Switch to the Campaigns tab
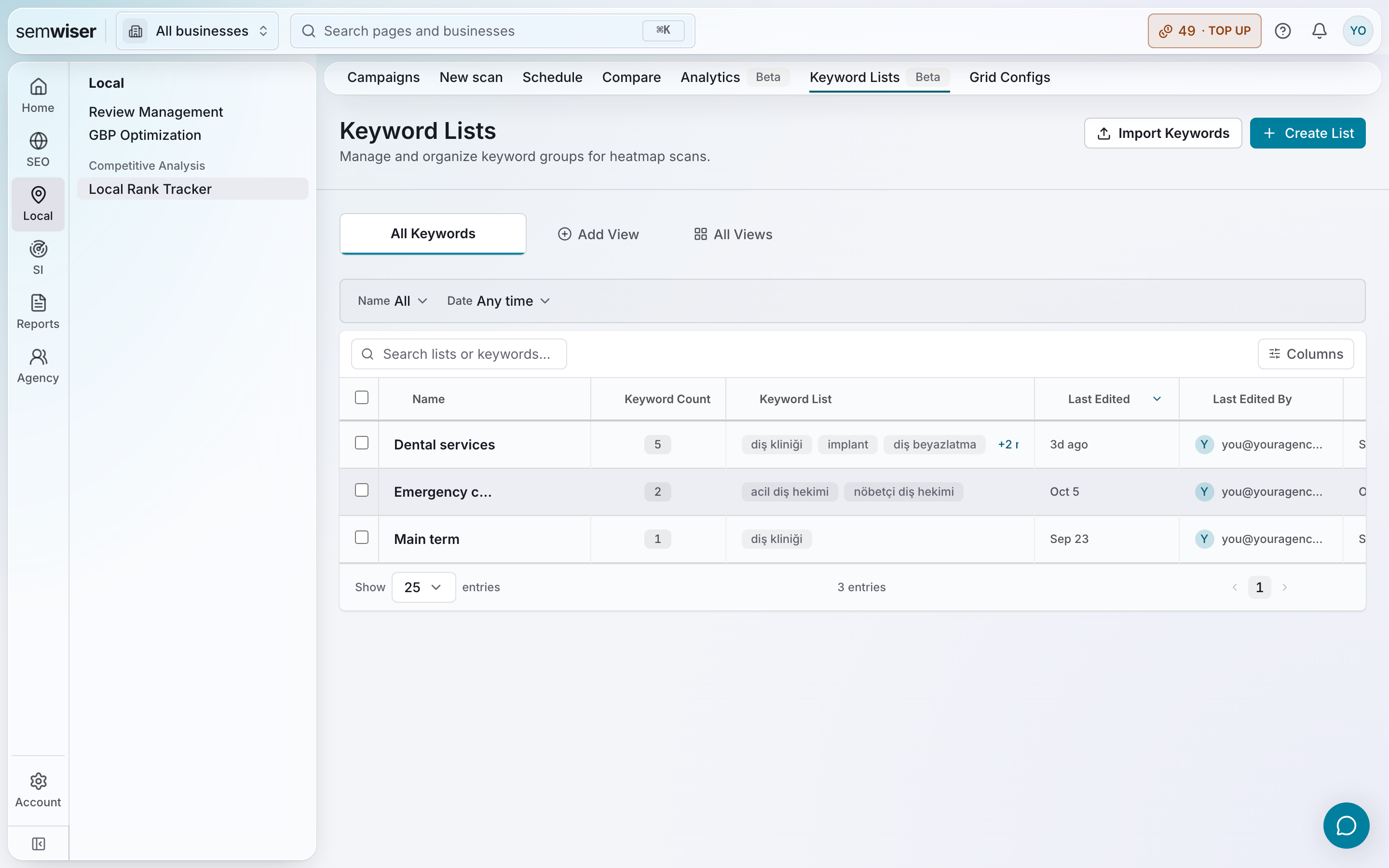This screenshot has width=1389, height=868. click(x=383, y=77)
